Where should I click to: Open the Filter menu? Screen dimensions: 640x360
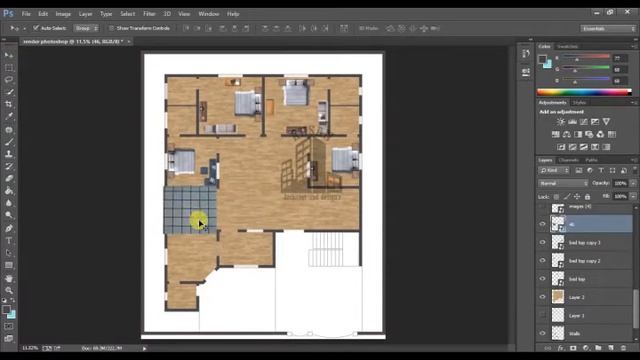click(149, 14)
